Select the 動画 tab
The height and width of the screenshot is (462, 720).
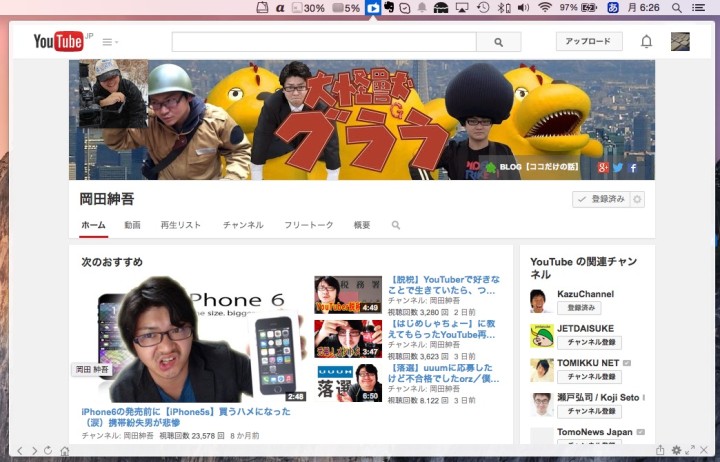[x=132, y=225]
